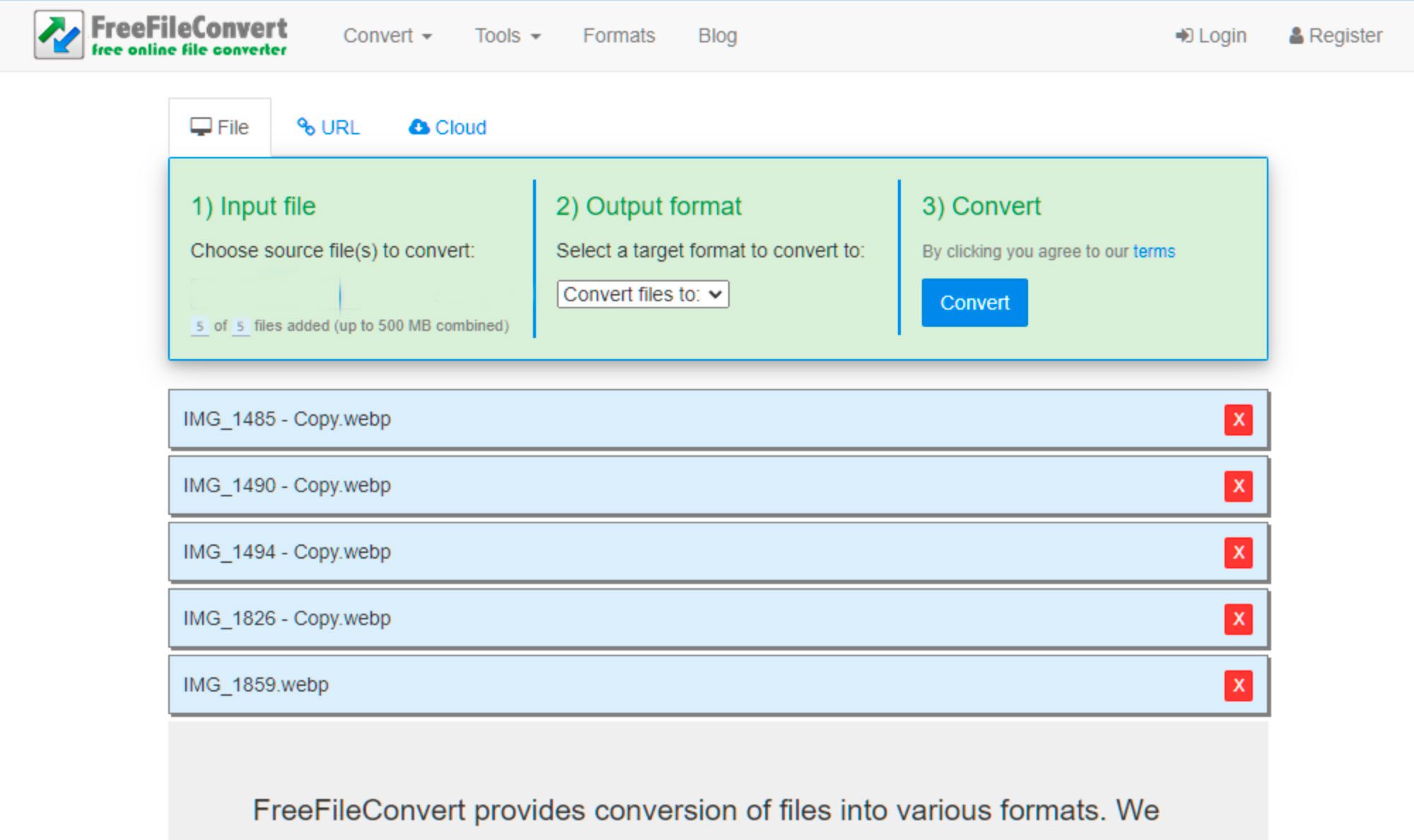Screen dimensions: 1414x840
Task: Open the Convert files to dropdown
Action: [642, 294]
